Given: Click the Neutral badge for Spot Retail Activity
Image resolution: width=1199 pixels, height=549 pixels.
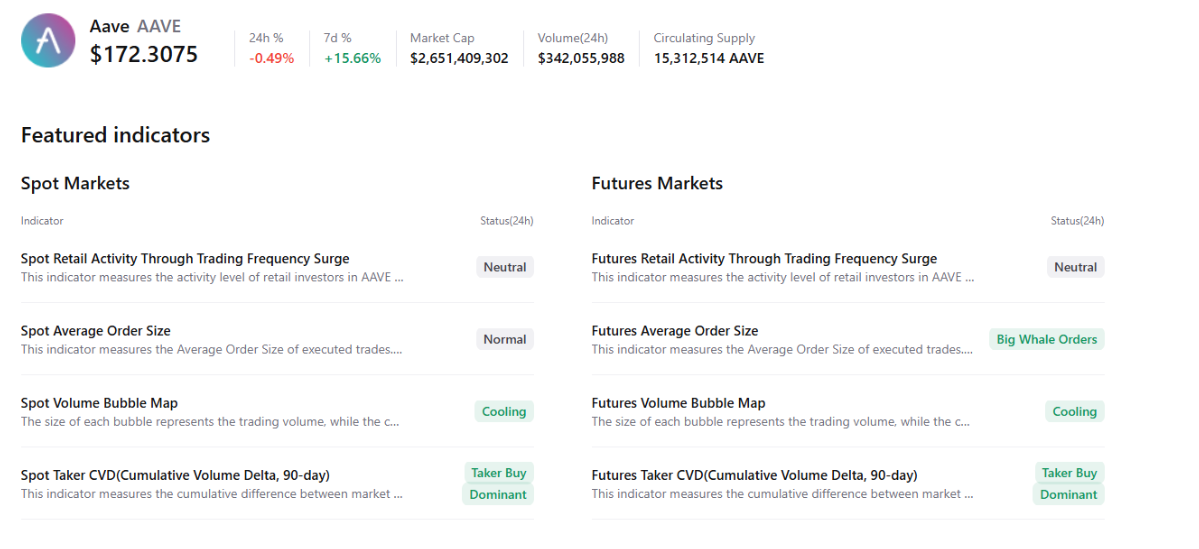Looking at the screenshot, I should tap(505, 267).
